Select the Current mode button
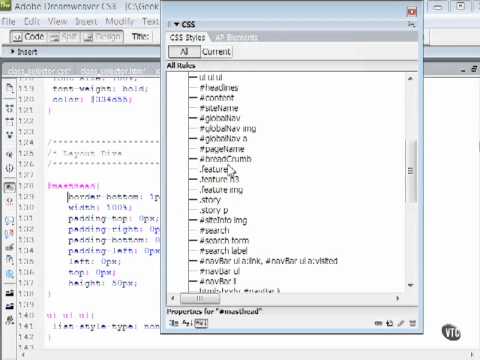 coord(216,52)
